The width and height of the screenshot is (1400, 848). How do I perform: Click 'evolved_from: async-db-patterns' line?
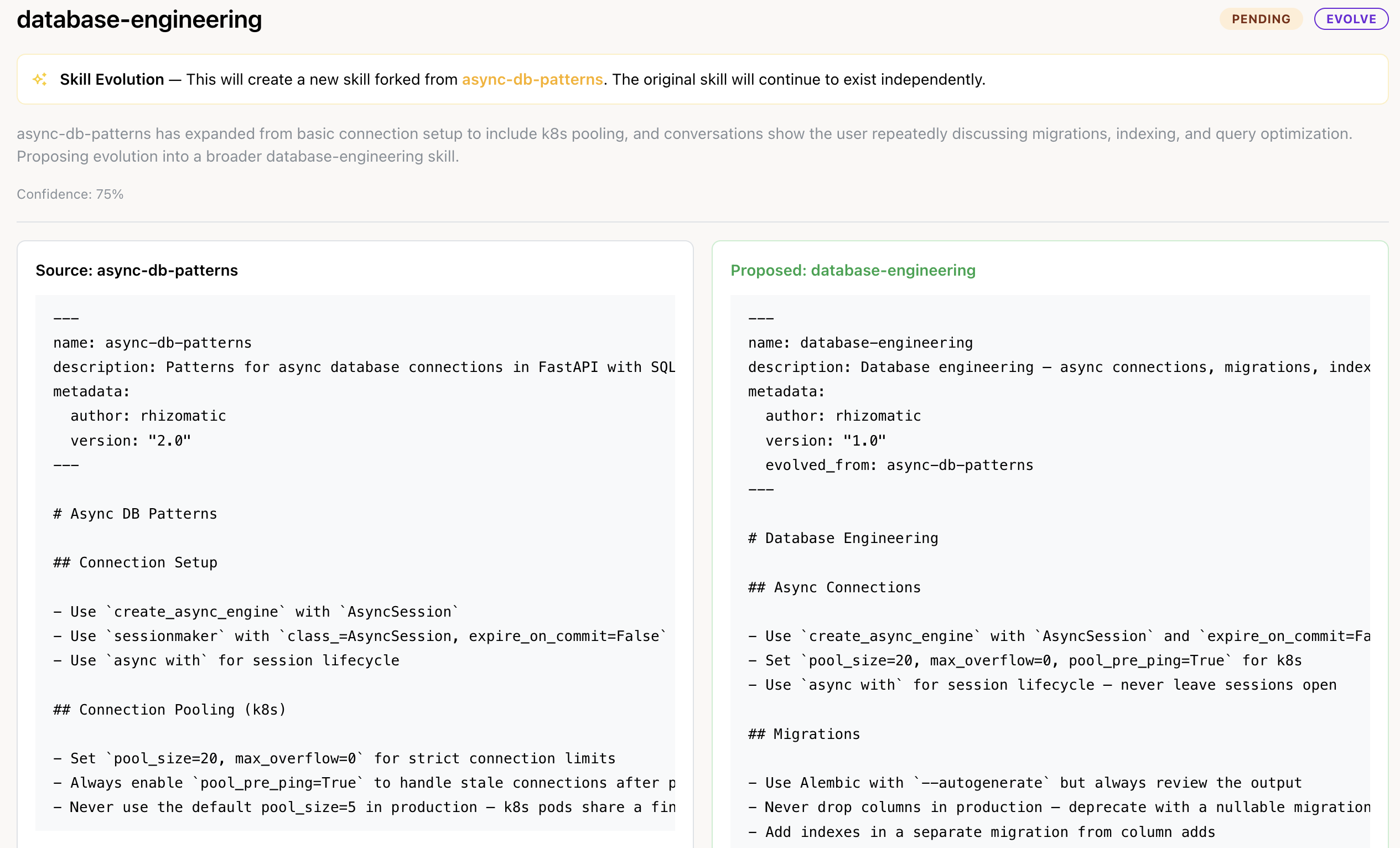point(899,465)
